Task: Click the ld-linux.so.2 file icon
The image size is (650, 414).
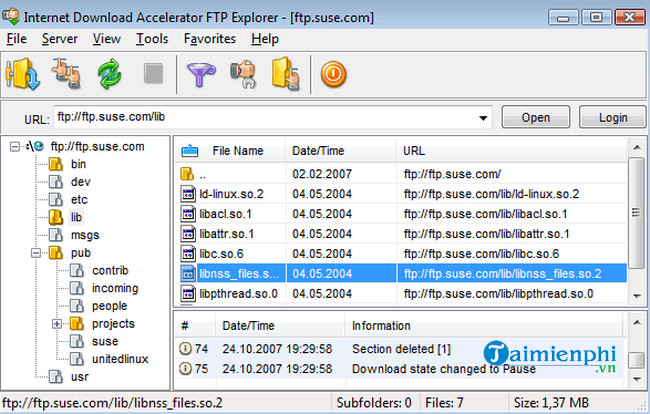Action: point(188,194)
